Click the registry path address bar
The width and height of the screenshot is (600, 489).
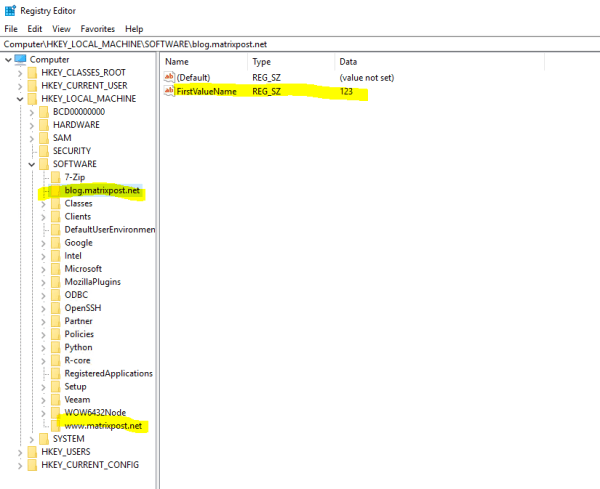click(x=300, y=44)
